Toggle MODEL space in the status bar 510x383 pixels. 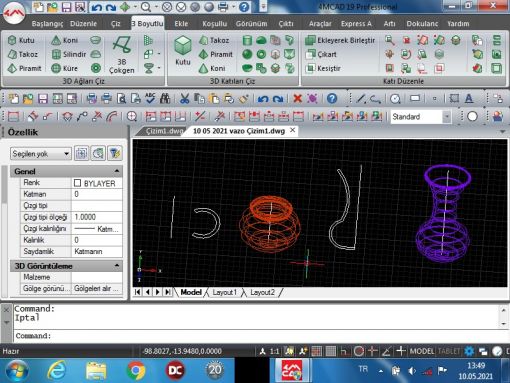422,351
